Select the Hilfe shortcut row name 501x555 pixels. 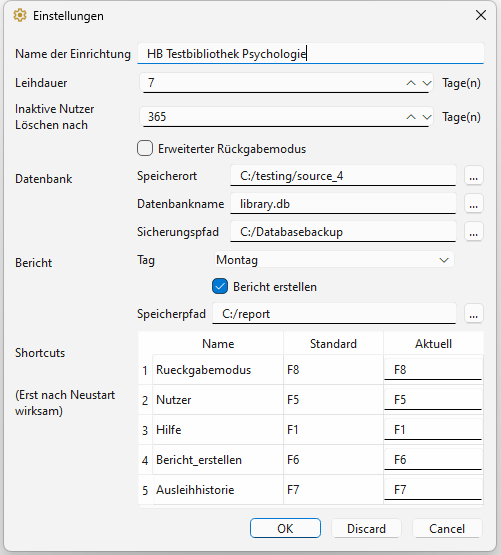pos(218,430)
